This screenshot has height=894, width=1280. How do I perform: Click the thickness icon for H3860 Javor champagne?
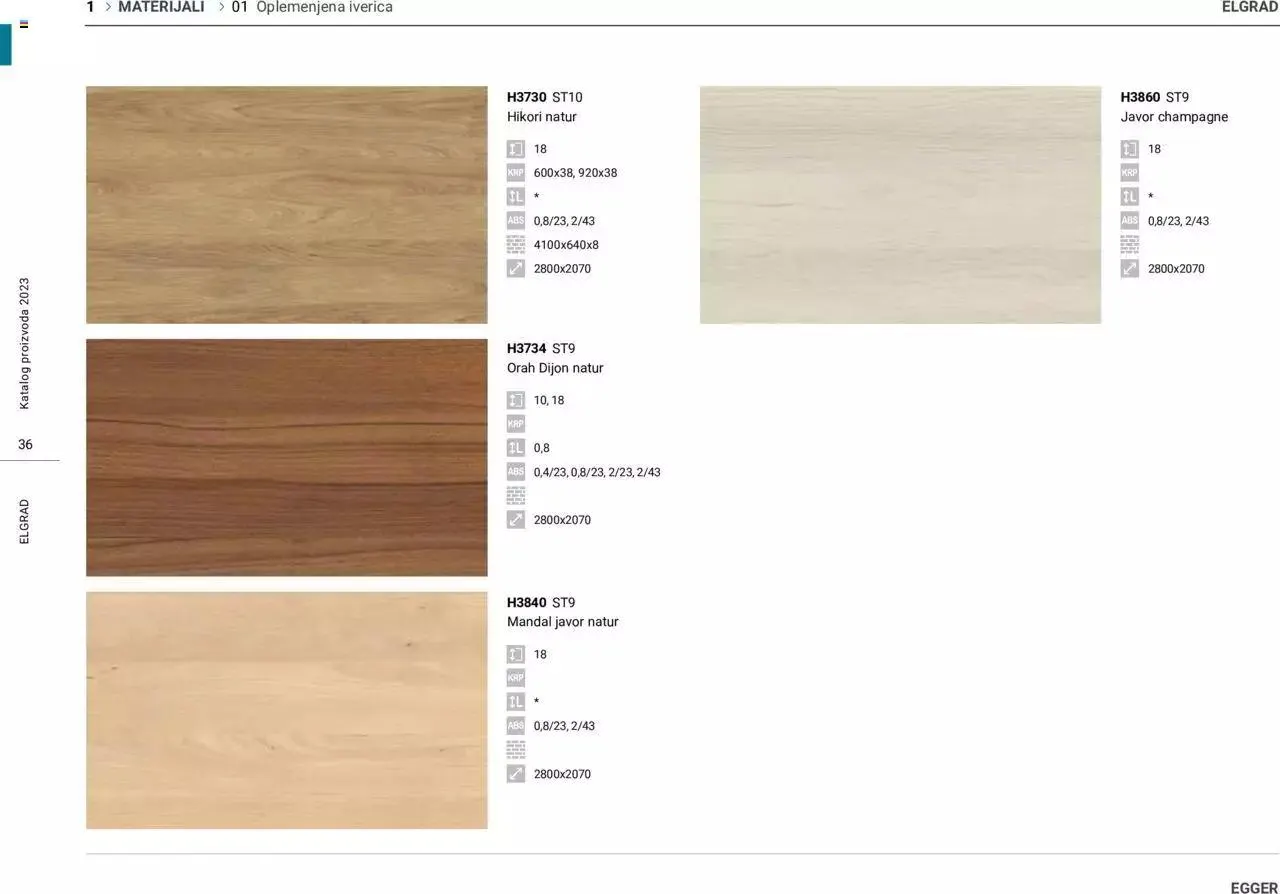click(1129, 149)
